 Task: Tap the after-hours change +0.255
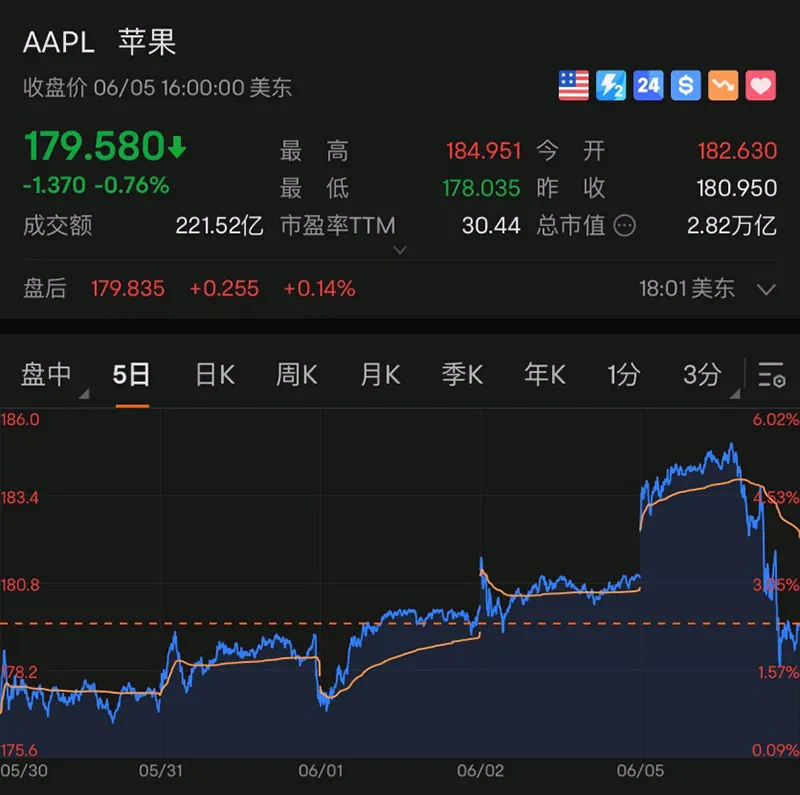pyautogui.click(x=224, y=289)
